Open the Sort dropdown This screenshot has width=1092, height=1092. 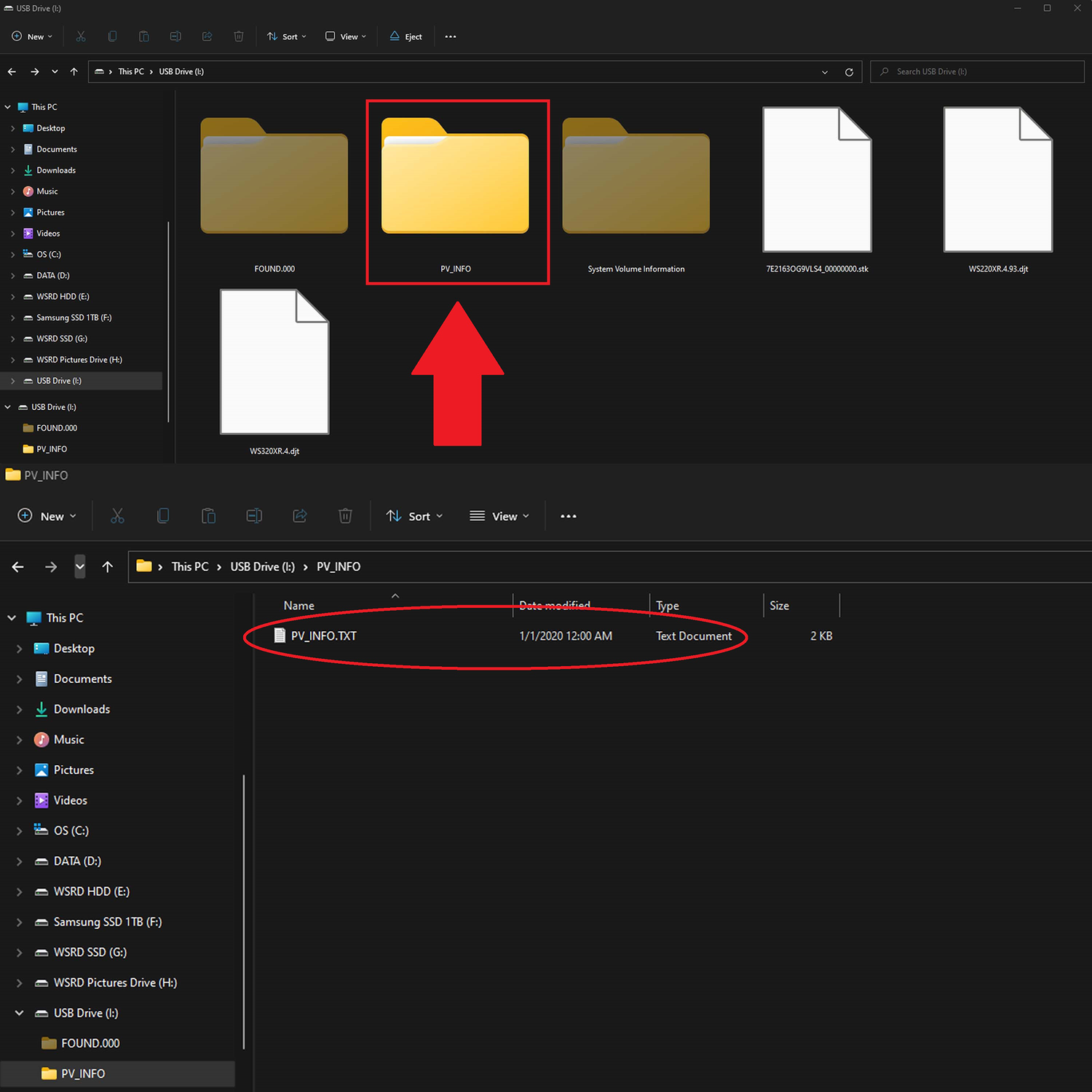[x=285, y=36]
